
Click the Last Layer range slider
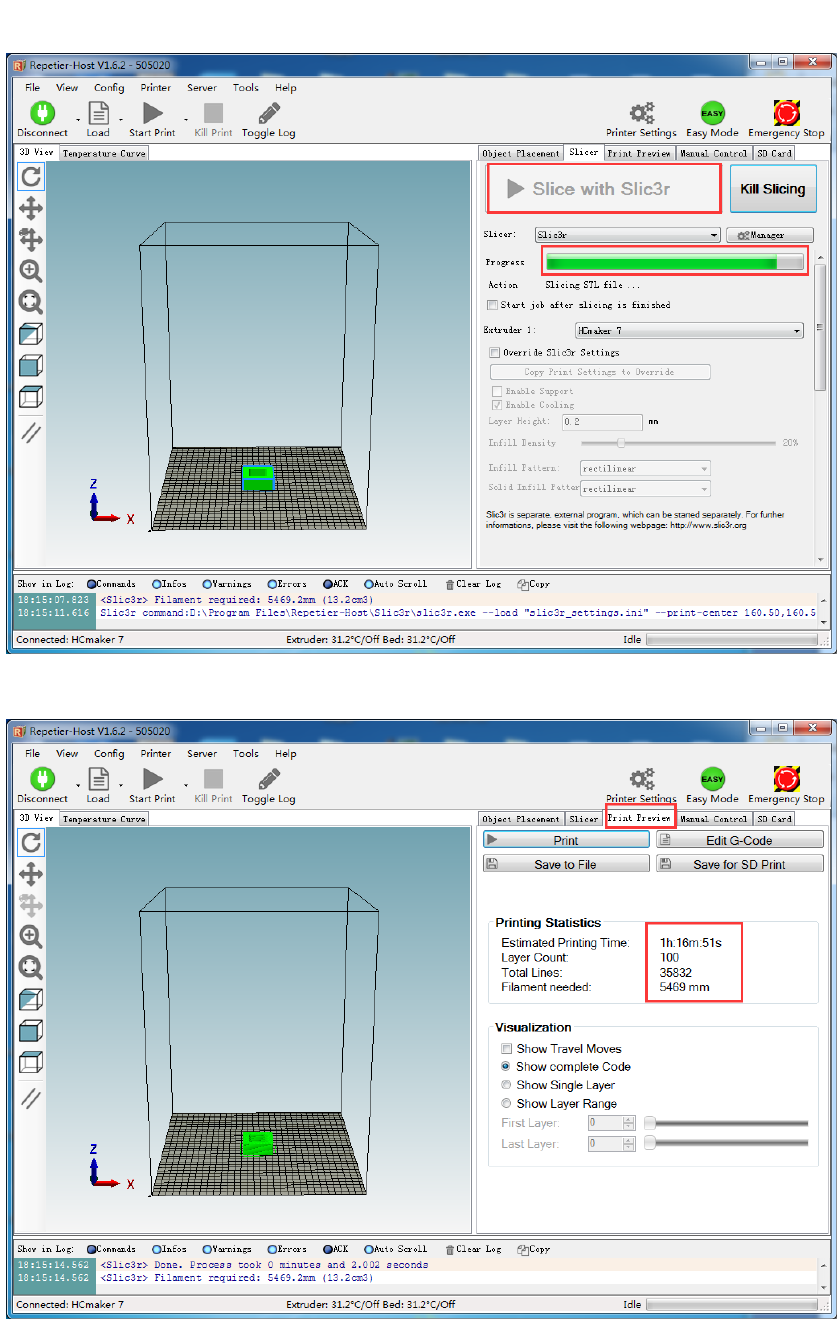[727, 1144]
